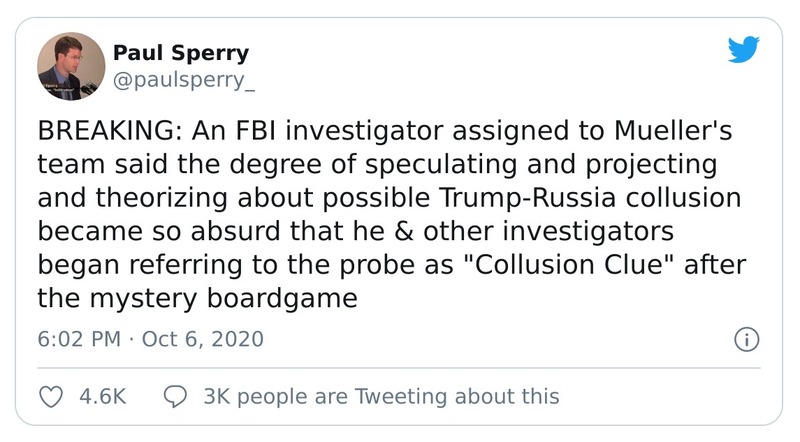Open '3K people are Tweeting about this'
This screenshot has height=442, width=800.
tap(381, 396)
